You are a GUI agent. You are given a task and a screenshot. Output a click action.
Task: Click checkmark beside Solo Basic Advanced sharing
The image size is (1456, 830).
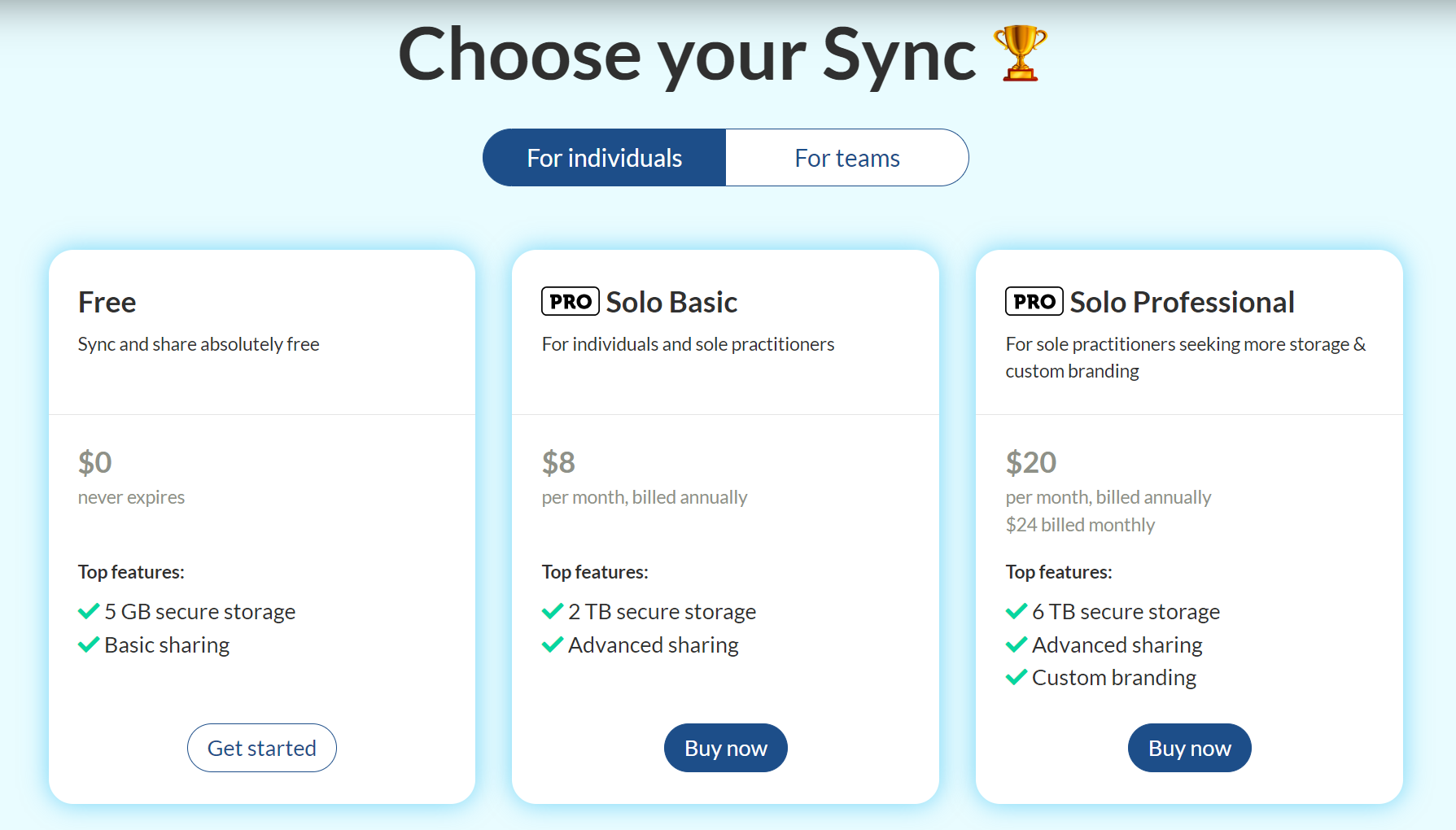point(553,644)
